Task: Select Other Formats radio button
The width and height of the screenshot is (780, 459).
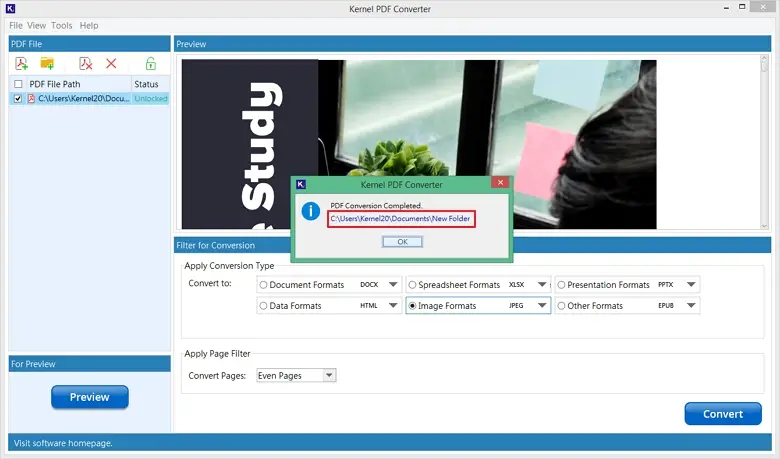Action: click(561, 306)
